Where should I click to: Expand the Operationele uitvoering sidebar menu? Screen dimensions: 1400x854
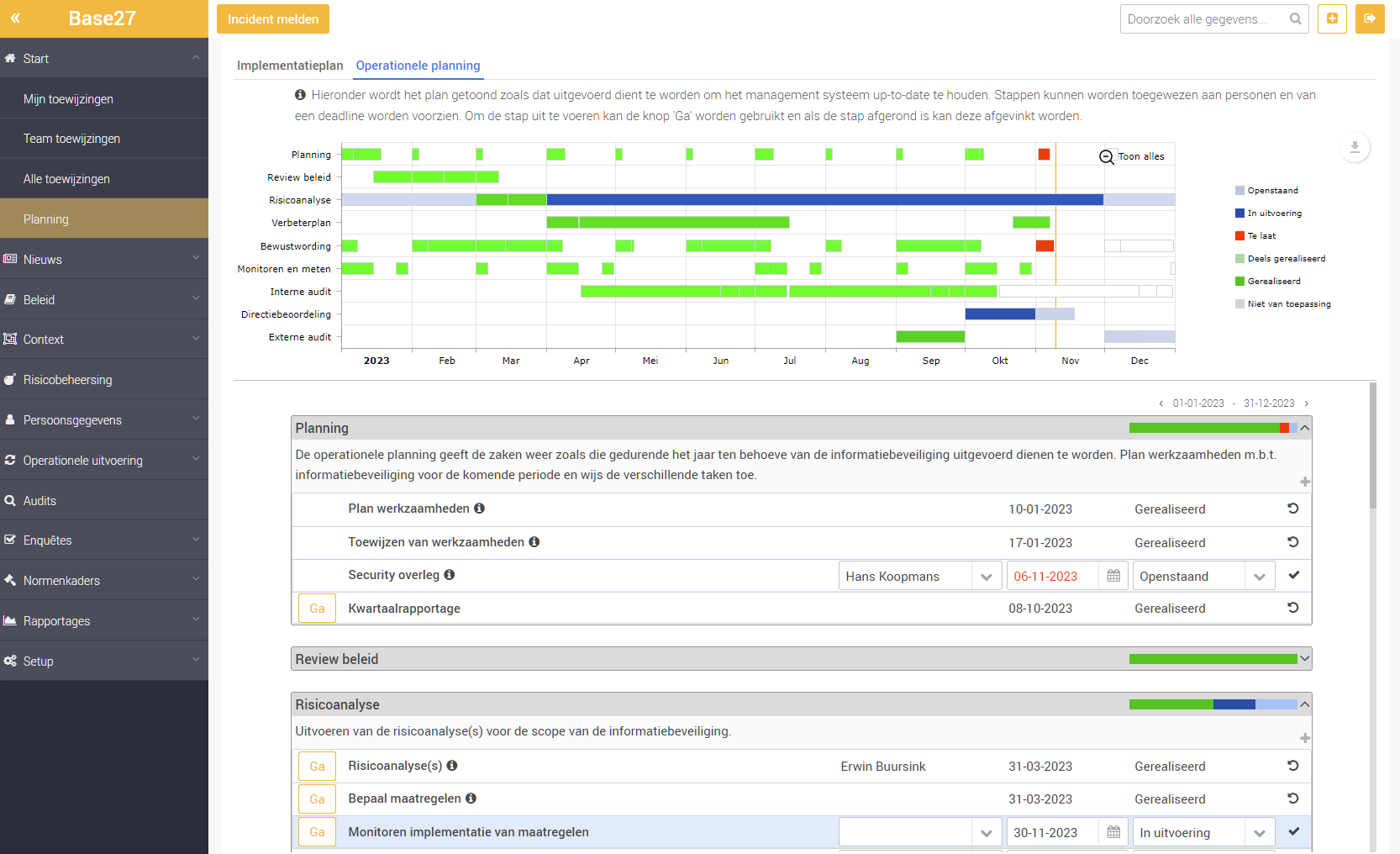click(104, 460)
